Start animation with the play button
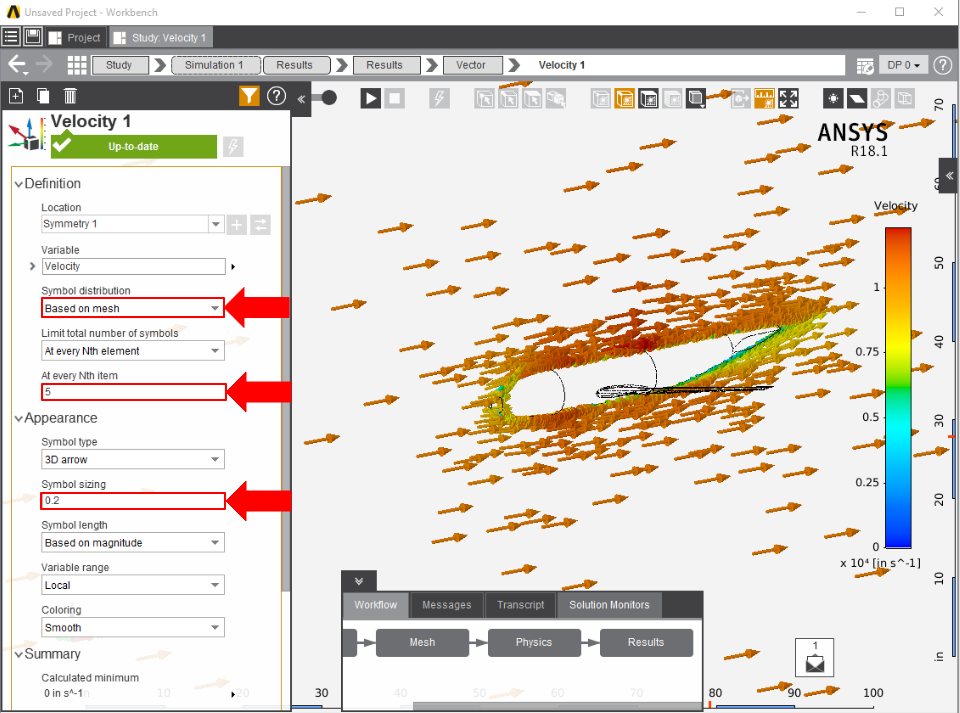 [370, 98]
